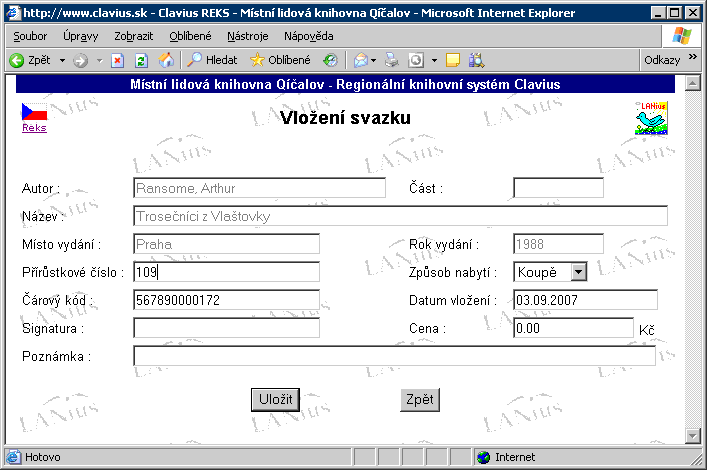707x470 pixels.
Task: Minimize the Internet Explorer window
Action: [x=659, y=13]
